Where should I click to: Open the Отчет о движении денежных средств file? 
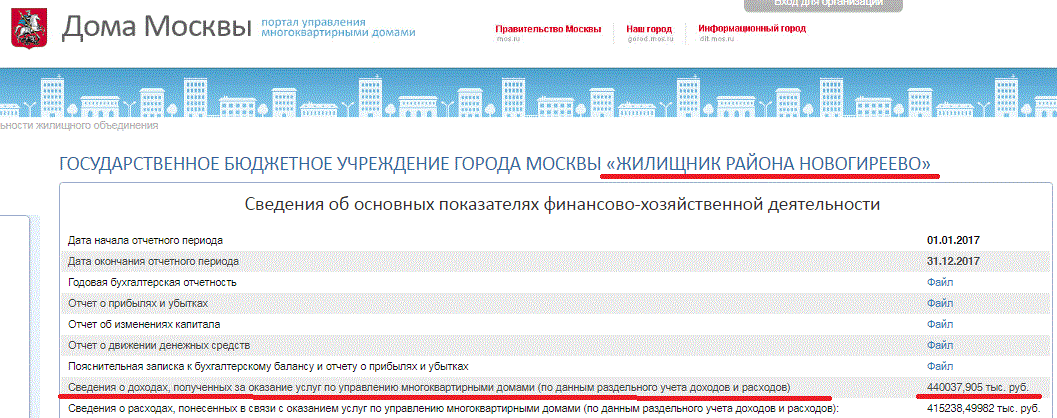(x=940, y=345)
